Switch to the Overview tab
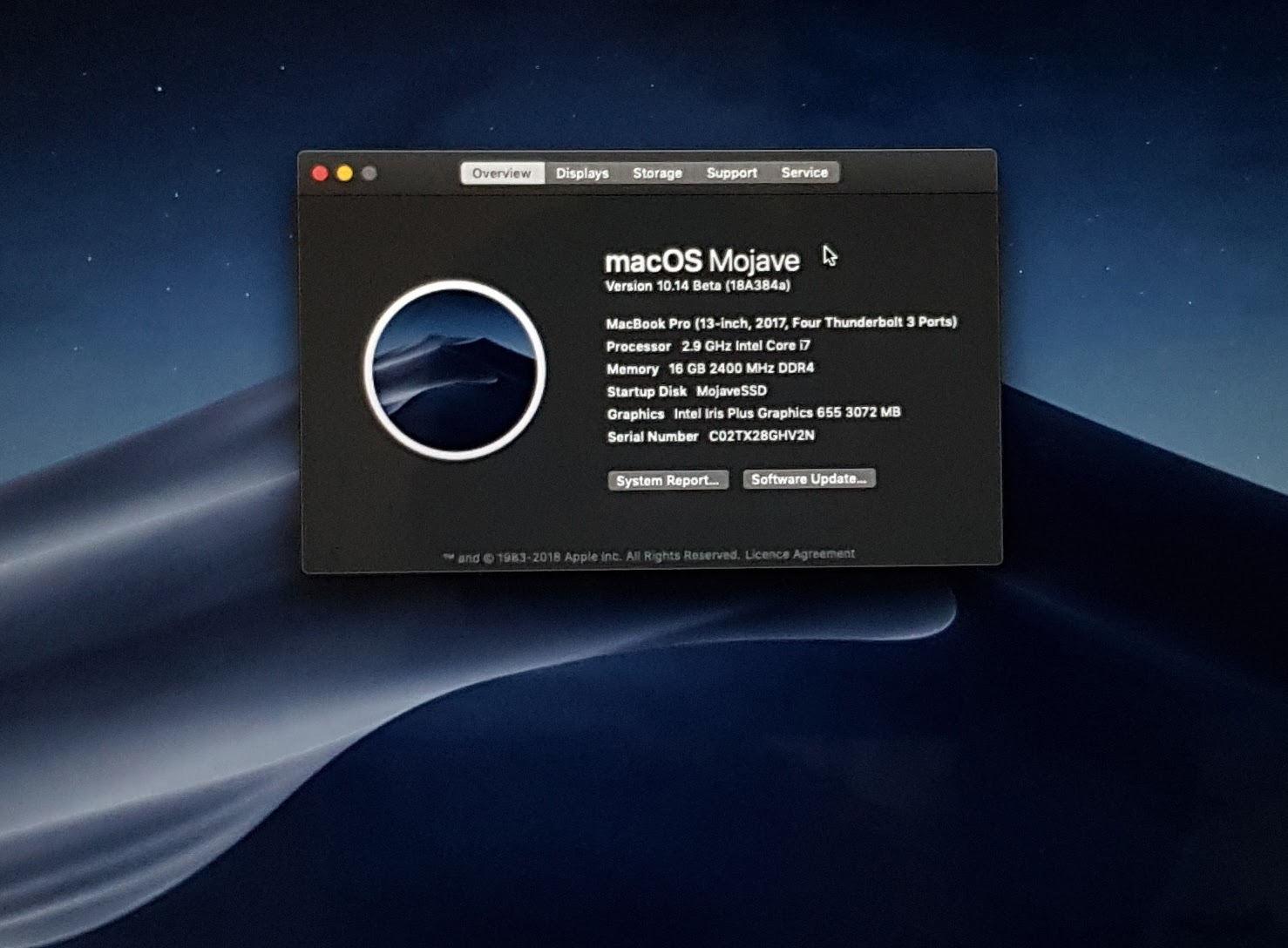Image resolution: width=1288 pixels, height=948 pixels. click(502, 173)
